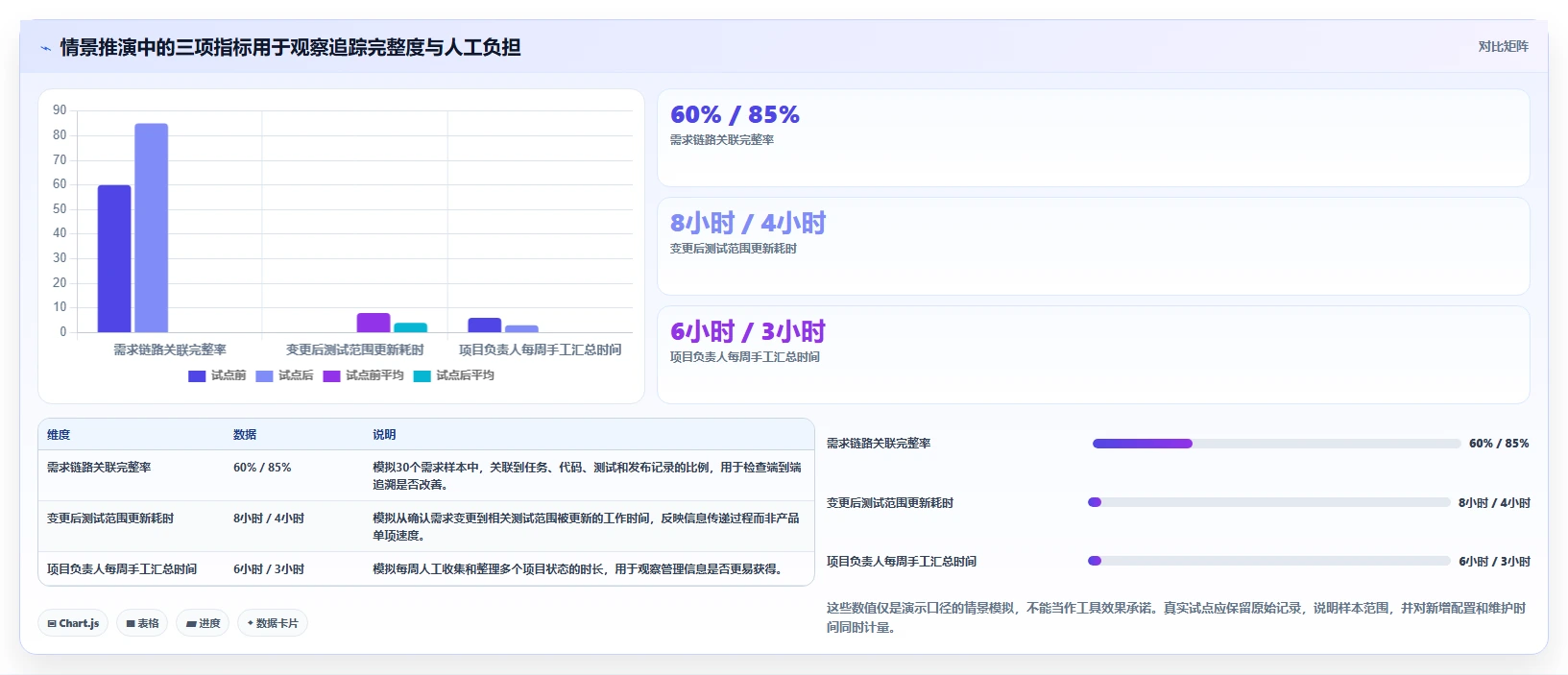Click the 8小时 / 4小时 value beside progress bar

pyautogui.click(x=1494, y=503)
